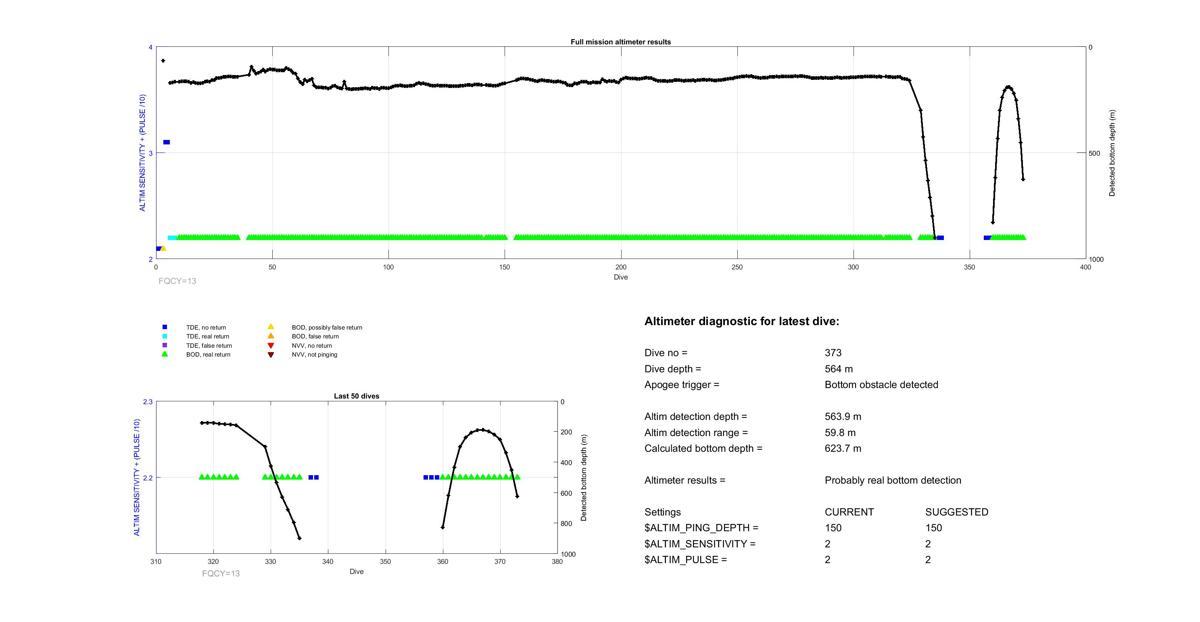Click the green triangle for 'BOD, real return'
This screenshot has height=622, width=1200.
tap(165, 354)
